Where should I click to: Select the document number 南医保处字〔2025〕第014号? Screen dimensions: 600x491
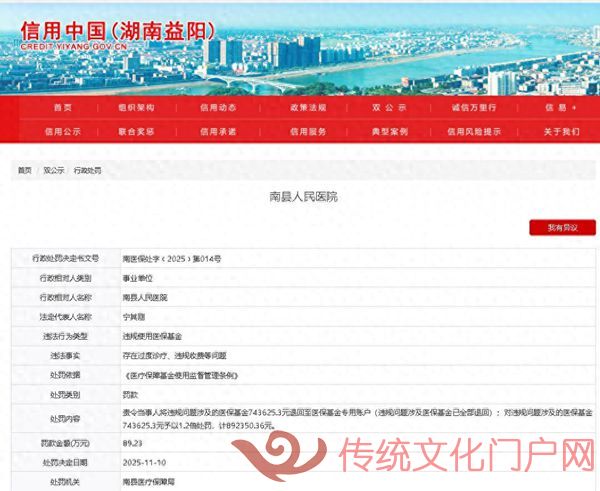tap(172, 259)
